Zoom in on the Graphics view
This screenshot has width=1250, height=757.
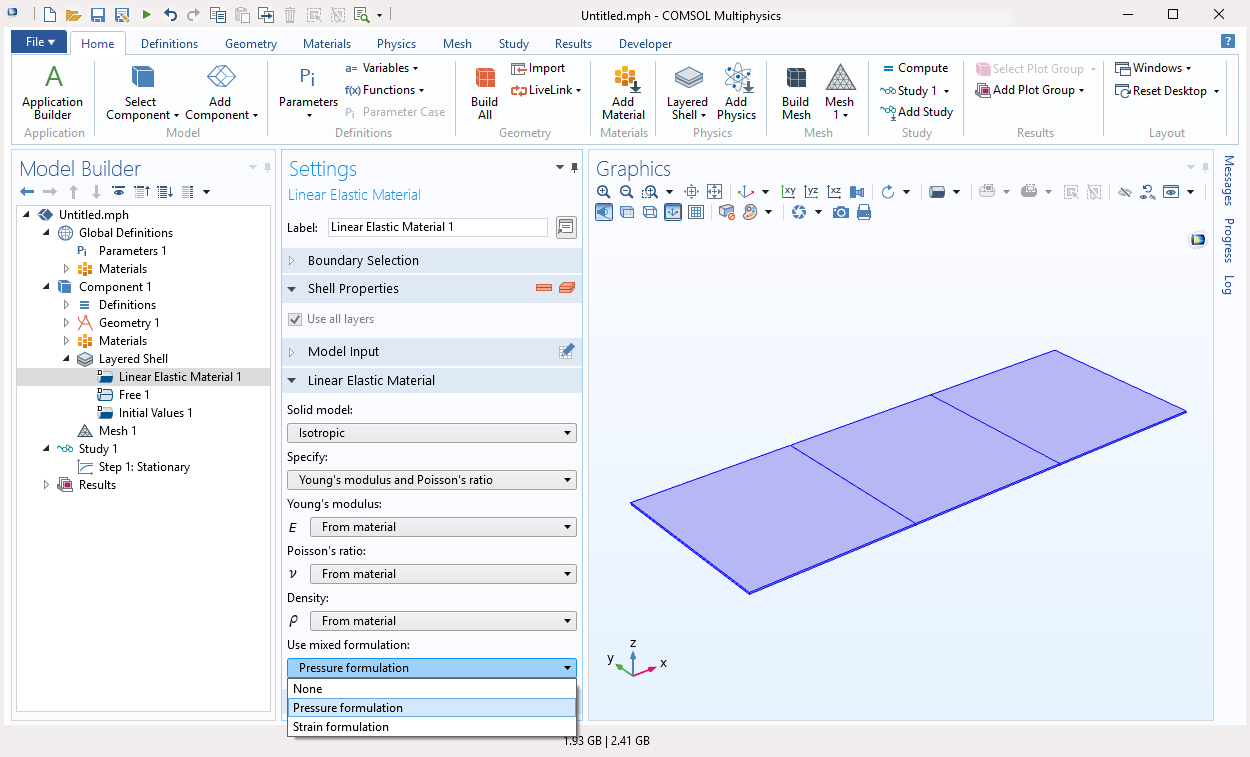point(603,192)
